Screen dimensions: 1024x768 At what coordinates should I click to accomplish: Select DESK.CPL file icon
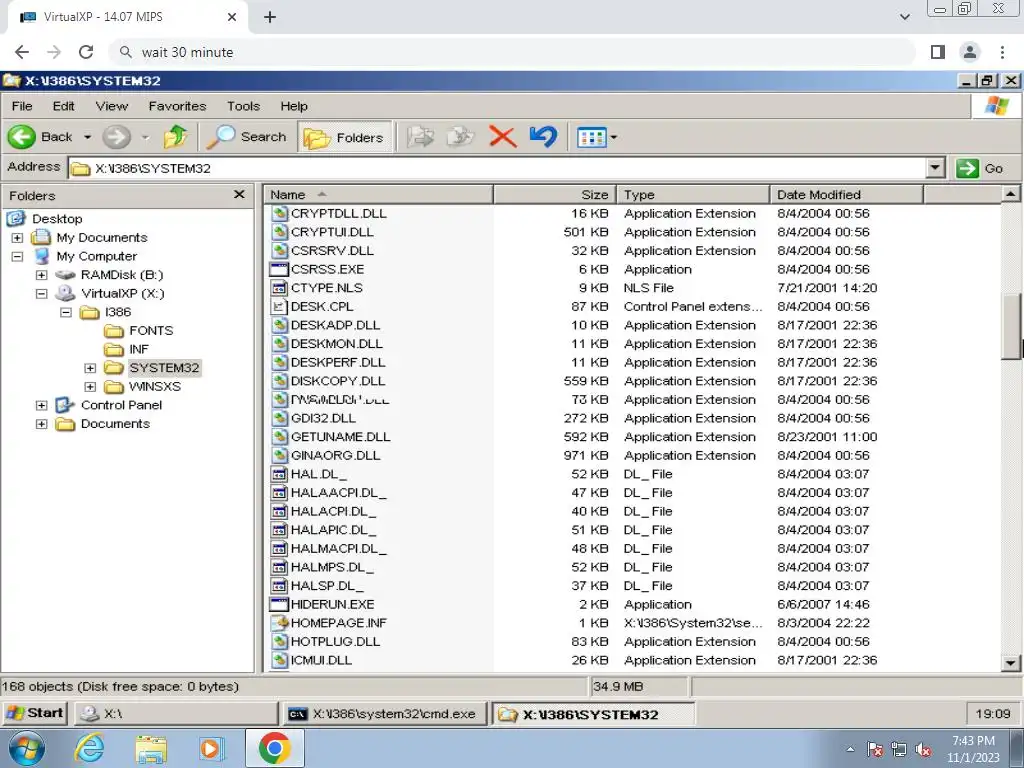(x=280, y=306)
